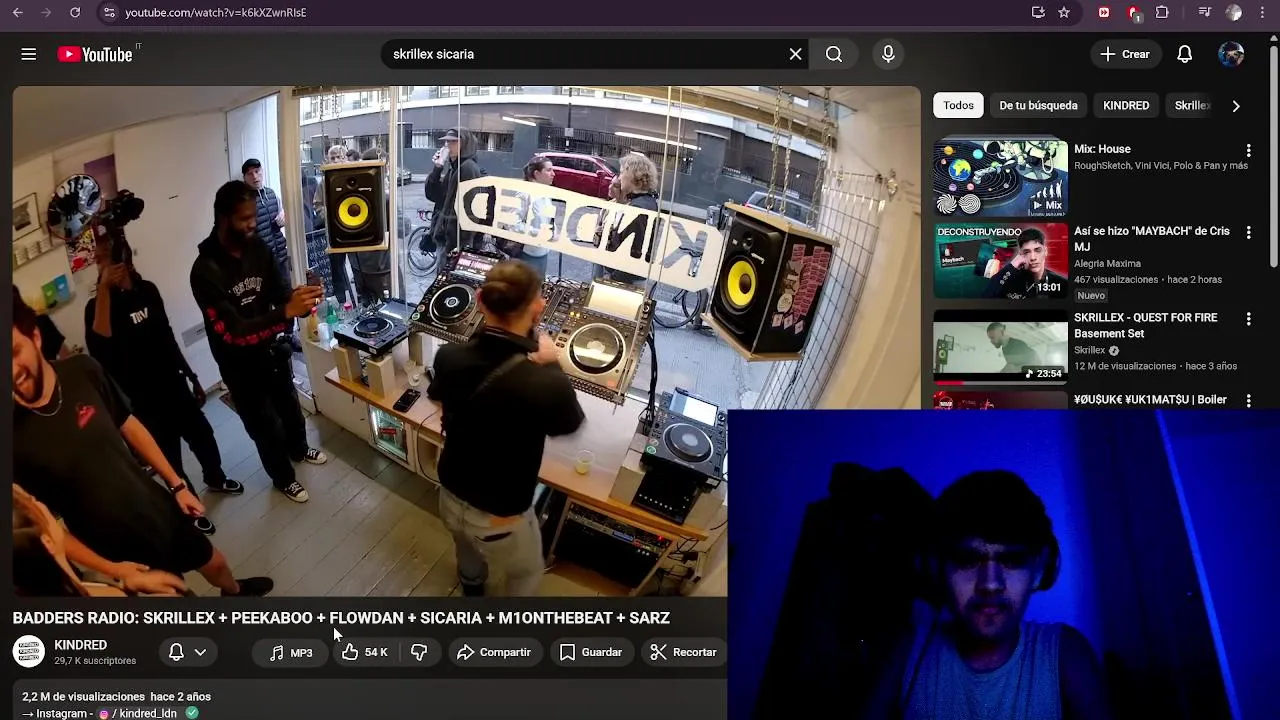Open the ¥ØU$UK€ ¥UK1MAT$U video title
This screenshot has height=720, width=1280.
1150,400
